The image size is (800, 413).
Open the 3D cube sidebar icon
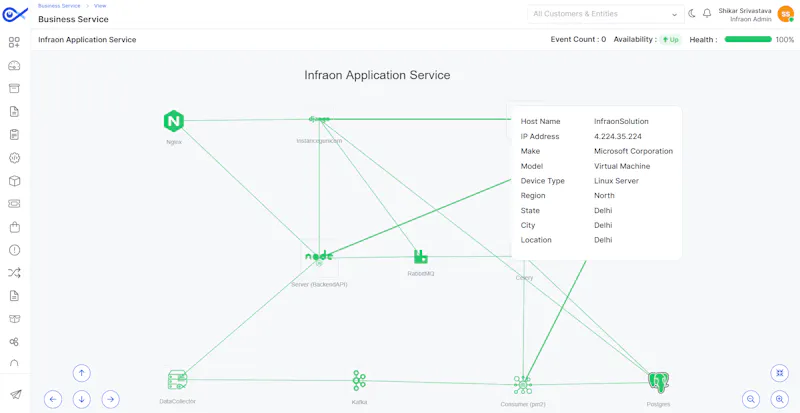point(14,181)
